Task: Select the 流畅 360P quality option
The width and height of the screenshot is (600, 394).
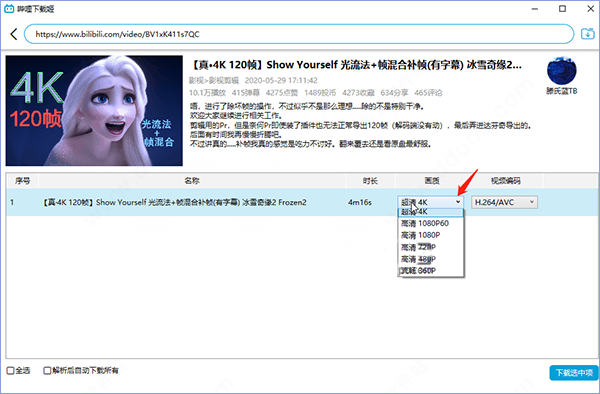Action: tap(431, 270)
